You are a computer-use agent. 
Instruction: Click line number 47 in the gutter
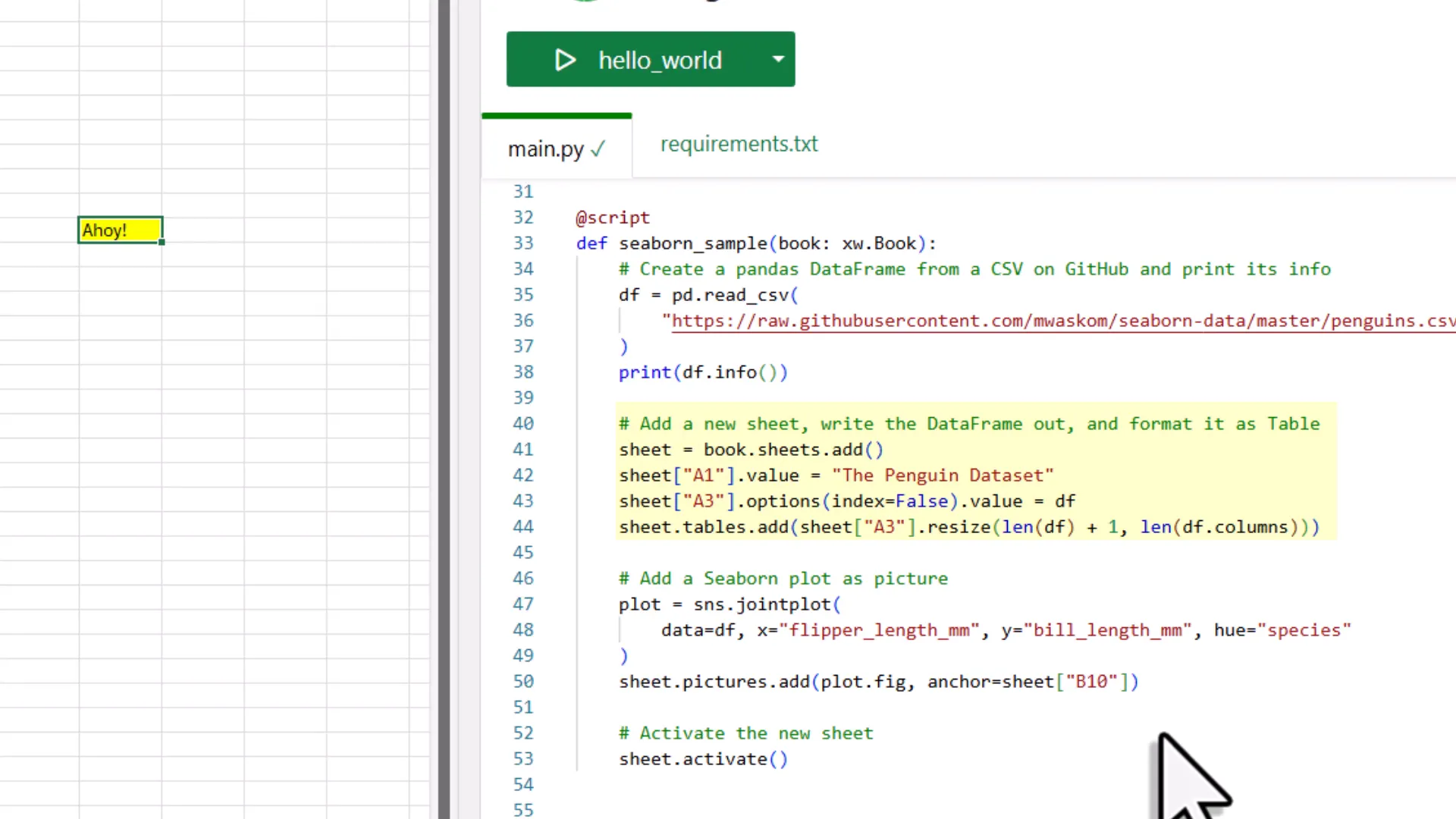523,604
